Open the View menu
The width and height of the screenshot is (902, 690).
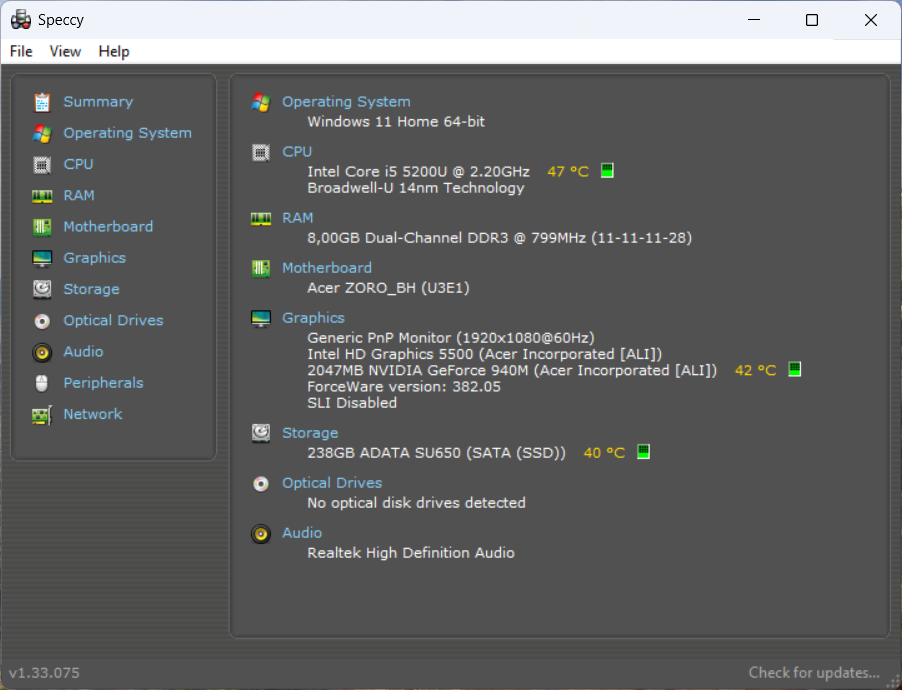pos(65,51)
